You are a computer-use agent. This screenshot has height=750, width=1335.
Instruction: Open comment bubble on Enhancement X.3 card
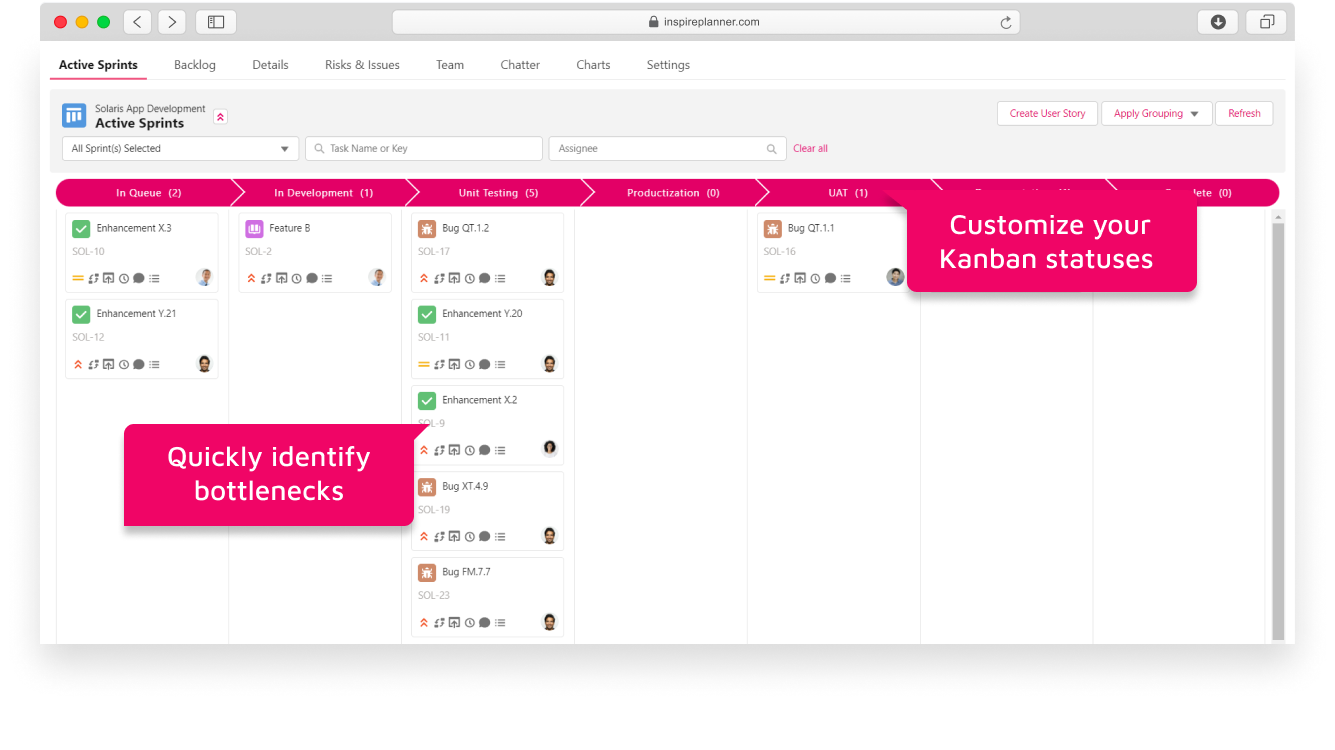[139, 278]
